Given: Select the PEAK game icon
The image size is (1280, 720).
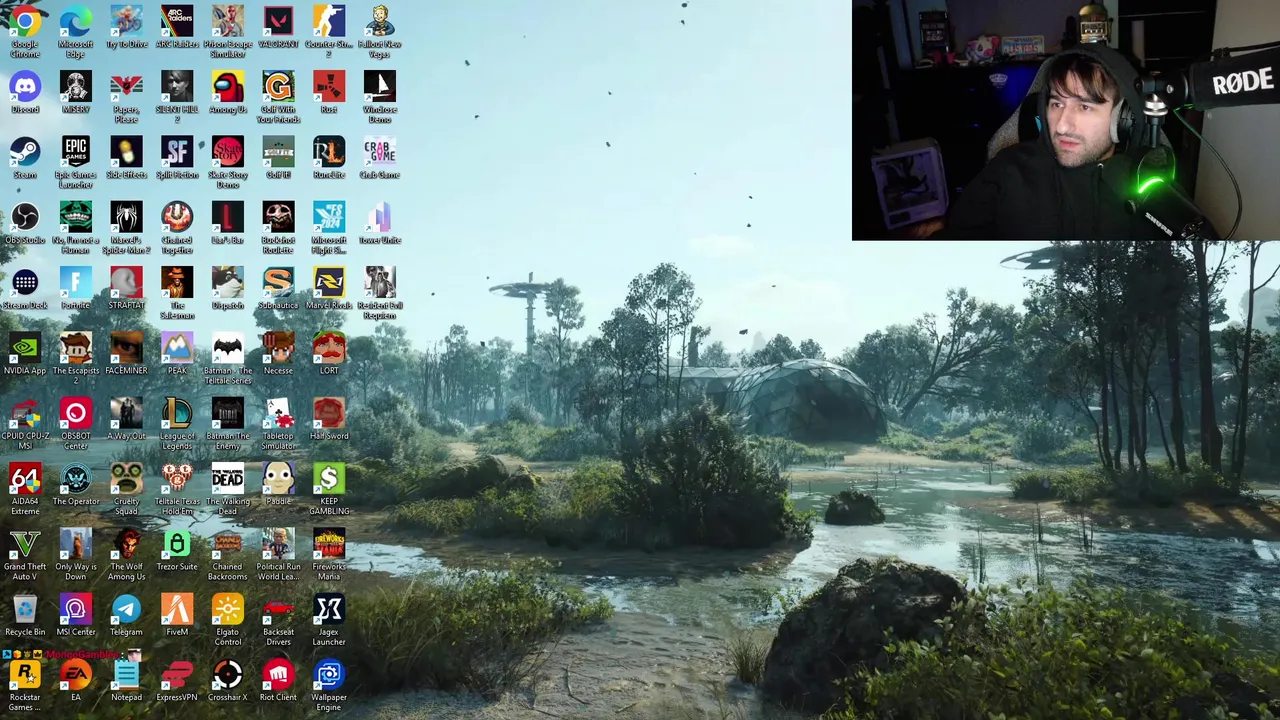Looking at the screenshot, I should (x=177, y=348).
